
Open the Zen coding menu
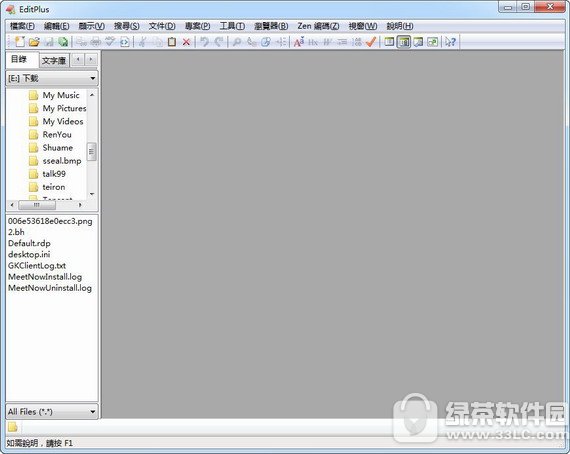[x=318, y=26]
